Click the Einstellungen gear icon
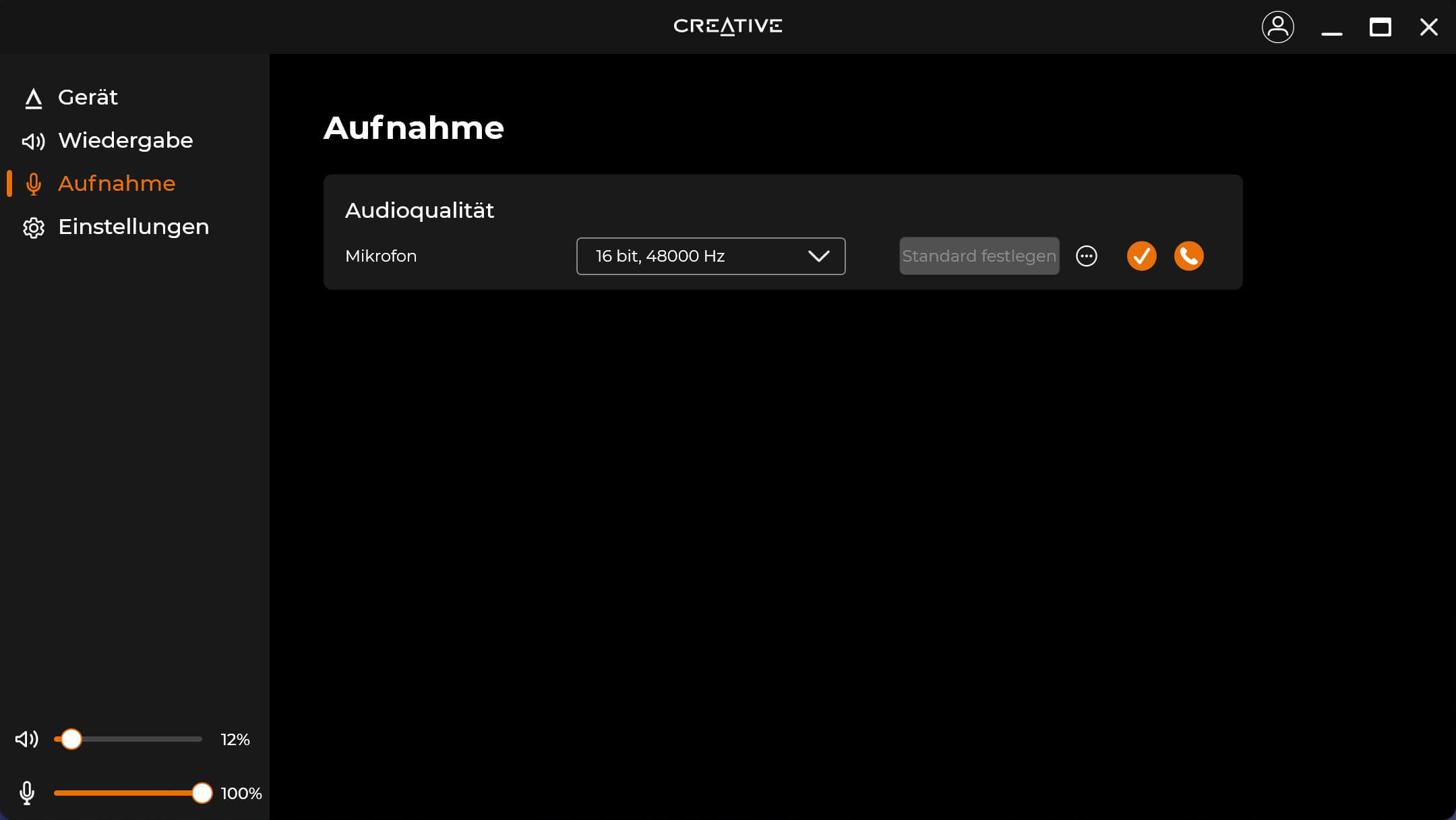Screen dimensions: 1456x820 coord(33,227)
